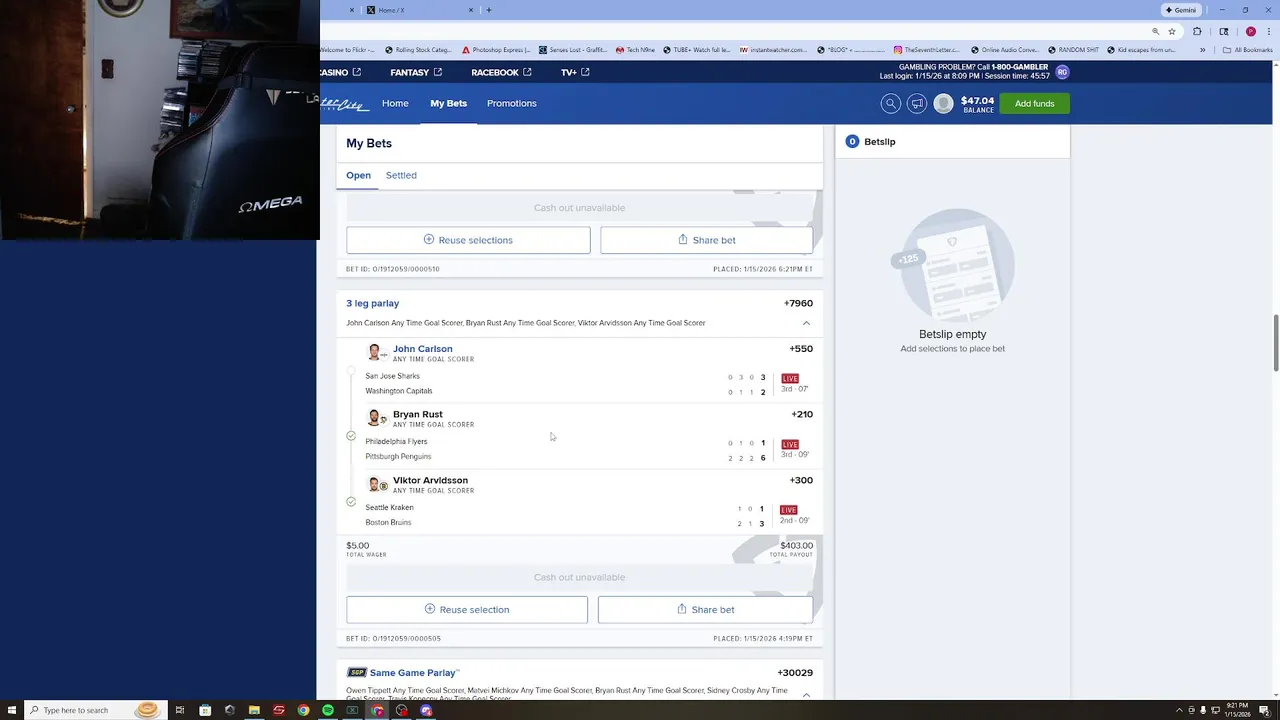Open File Explorer from the taskbar
Viewport: 1280px width, 720px height.
(254, 710)
